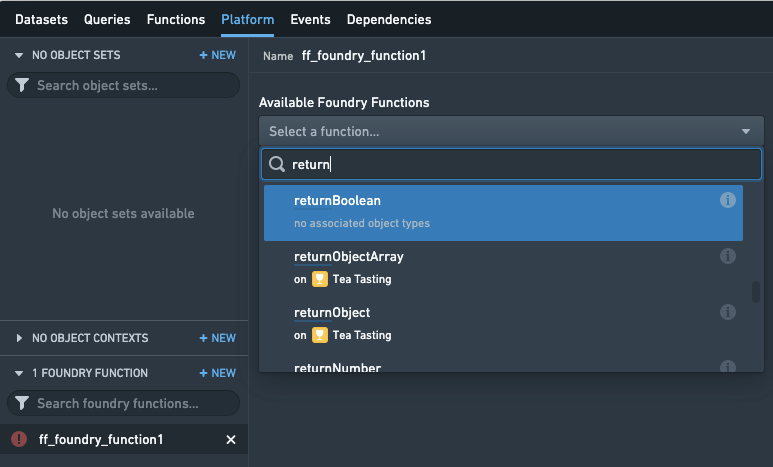Collapse the No Object Sets section
Viewport: 773px width, 467px height.
point(19,55)
